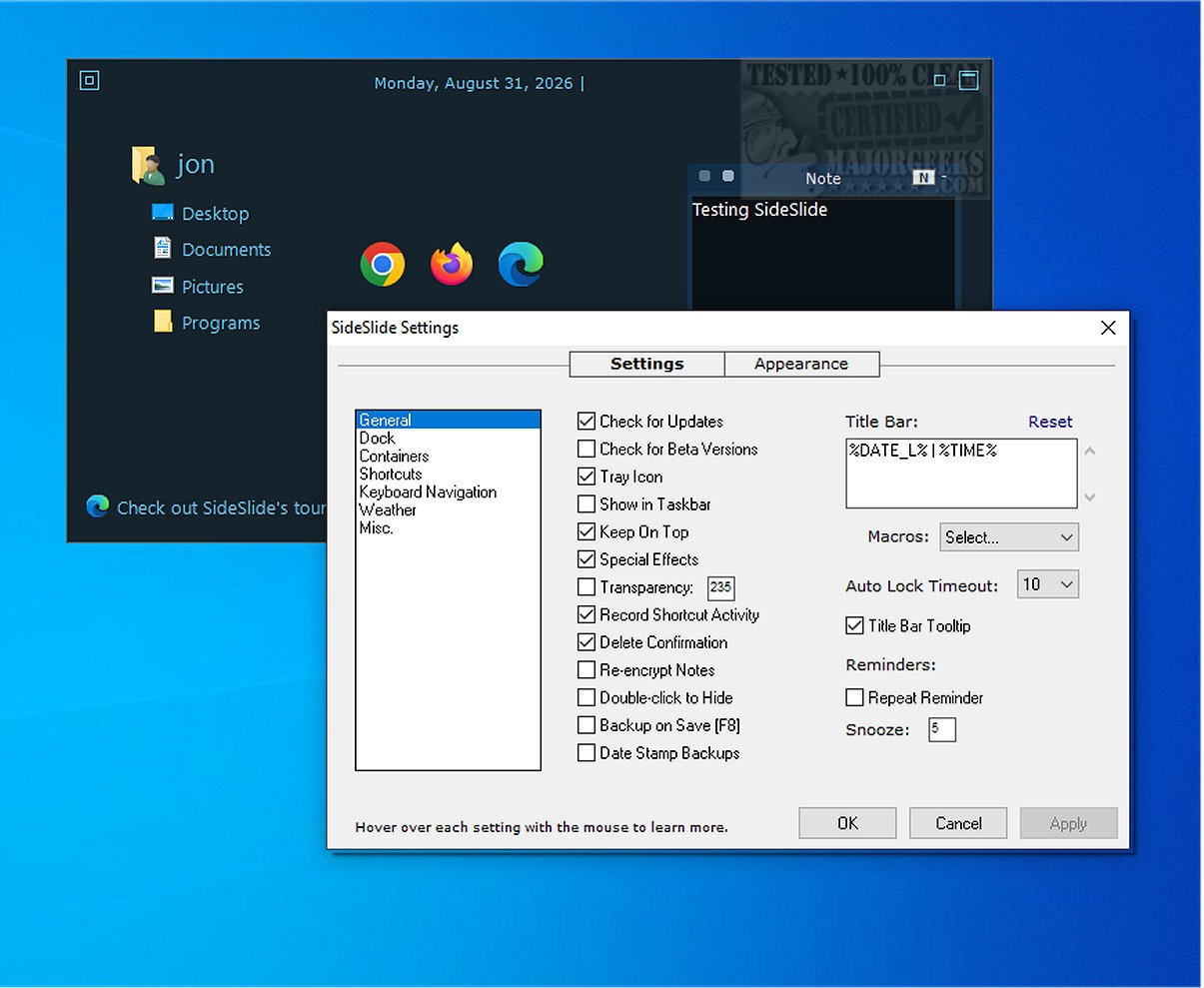Click the Programs folder icon
The image size is (1204, 988).
[x=162, y=321]
